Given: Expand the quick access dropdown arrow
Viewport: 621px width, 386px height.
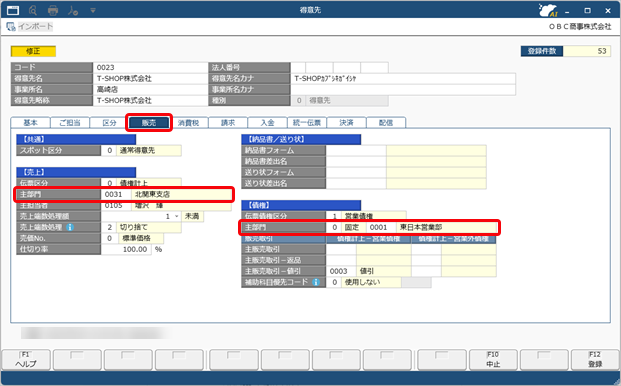Looking at the screenshot, I should point(93,10).
